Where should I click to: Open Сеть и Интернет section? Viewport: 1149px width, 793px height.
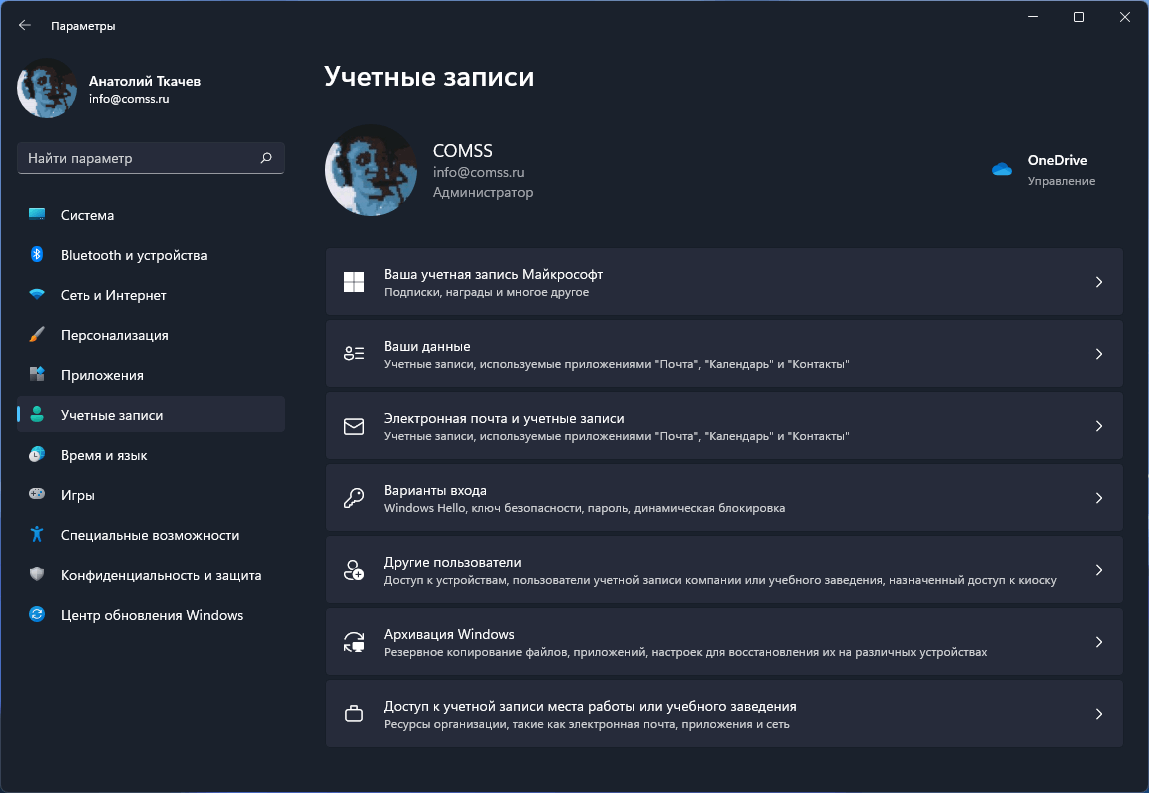point(151,295)
